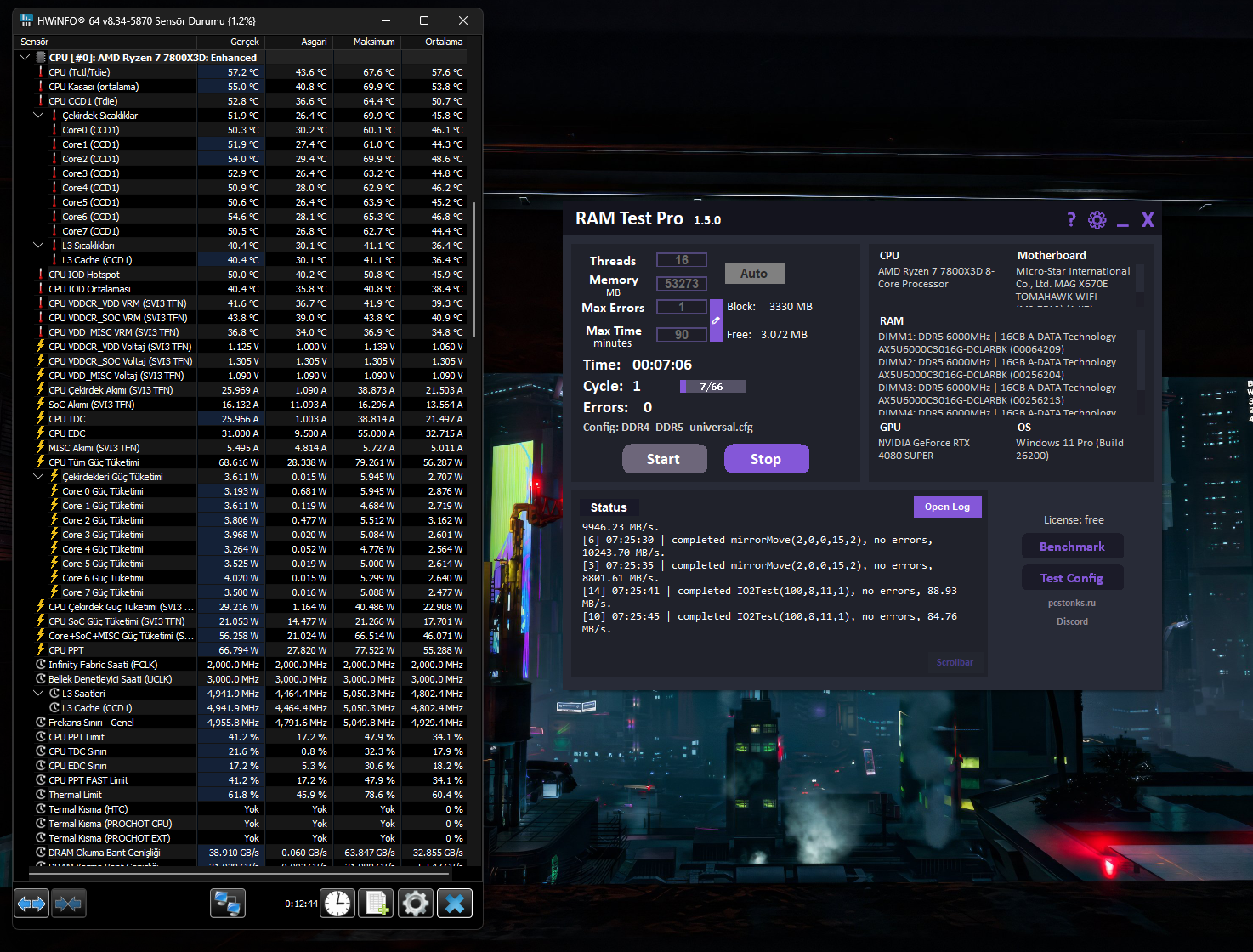Open the remote network monitors icon in HWiNFO
Viewport: 1253px width, 952px height.
click(x=228, y=903)
